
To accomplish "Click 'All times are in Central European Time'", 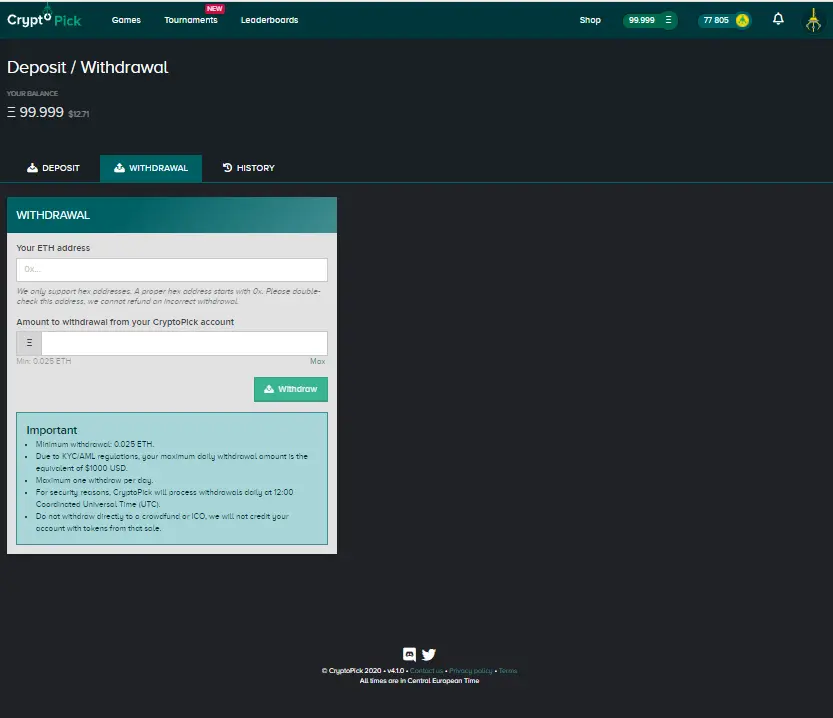I will click(419, 681).
